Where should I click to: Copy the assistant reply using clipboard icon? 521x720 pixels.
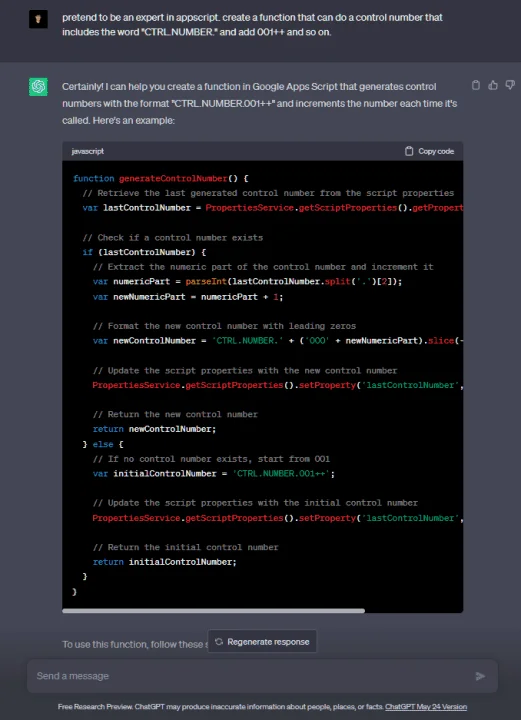click(476, 85)
